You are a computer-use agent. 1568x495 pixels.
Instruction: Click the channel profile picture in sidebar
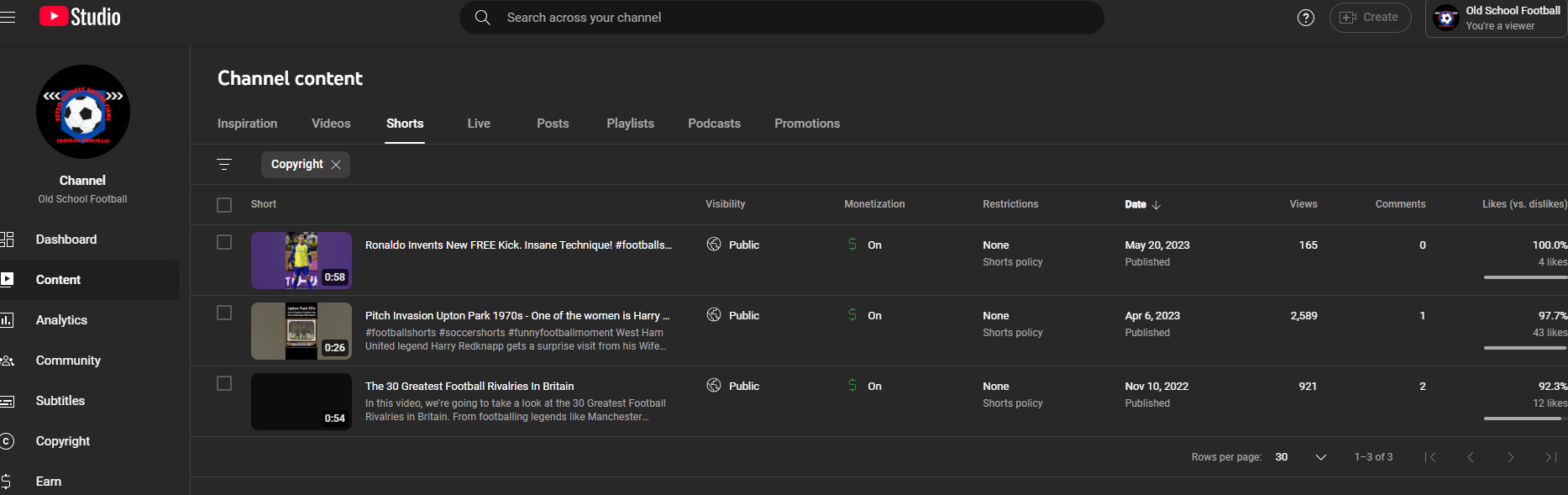[83, 112]
